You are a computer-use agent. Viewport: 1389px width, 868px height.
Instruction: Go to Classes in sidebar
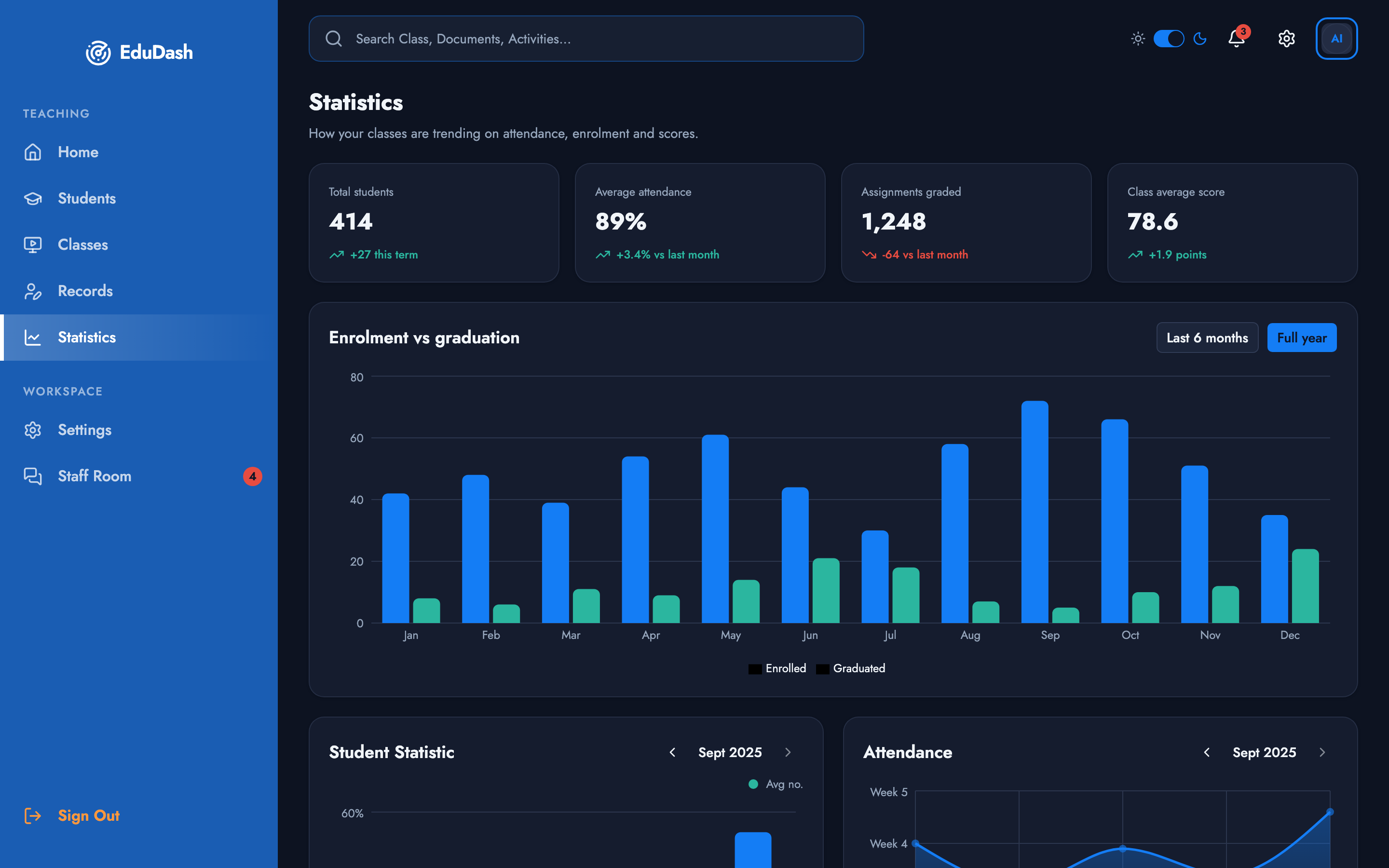point(139,244)
